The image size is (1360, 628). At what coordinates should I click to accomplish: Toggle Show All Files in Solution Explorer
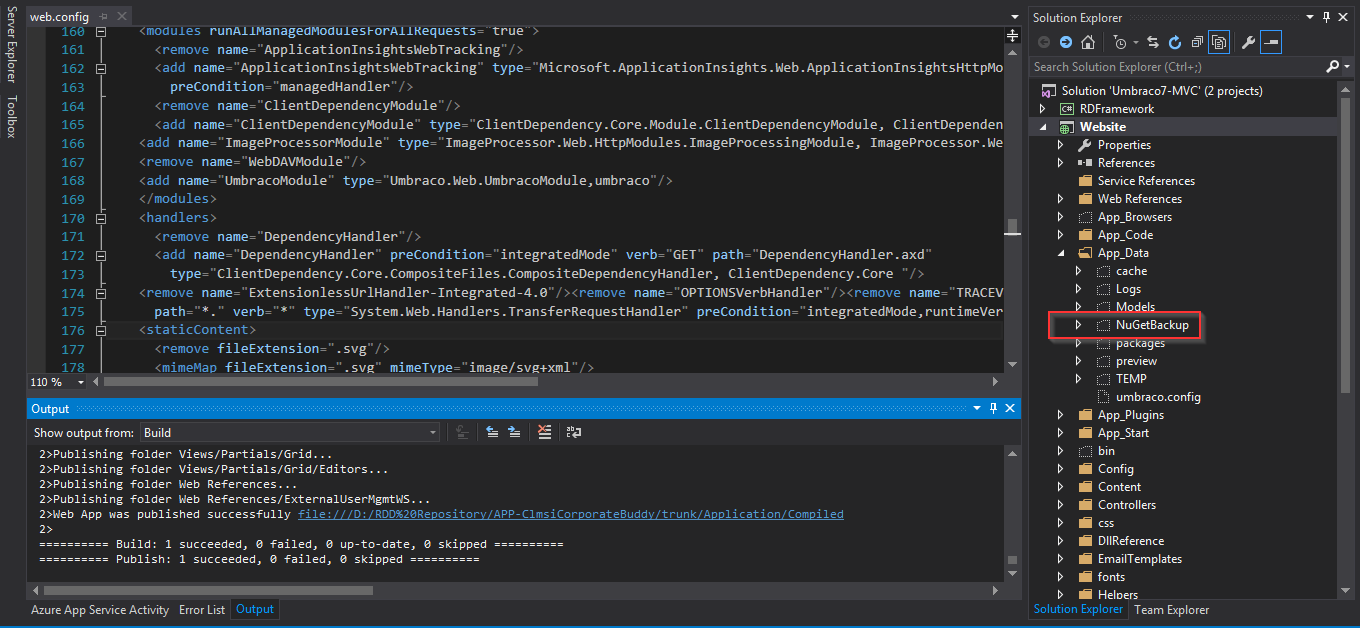click(x=1219, y=42)
